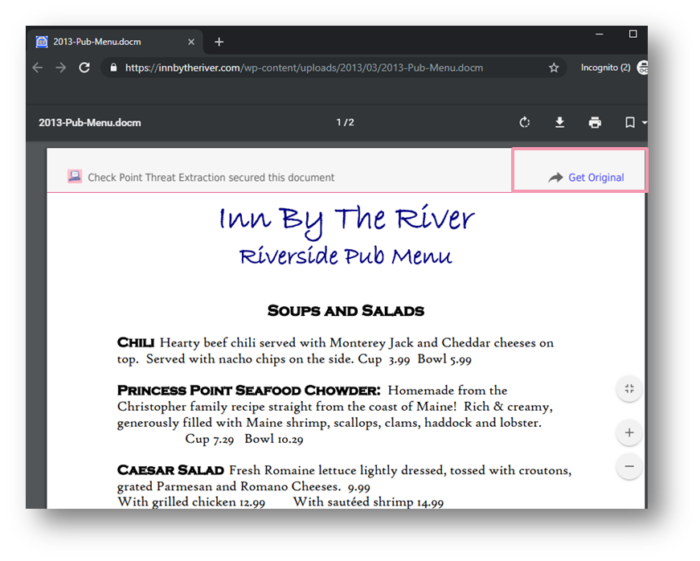The width and height of the screenshot is (700, 561).
Task: Click the Check Point Threat Extraction icon
Action: point(74,177)
